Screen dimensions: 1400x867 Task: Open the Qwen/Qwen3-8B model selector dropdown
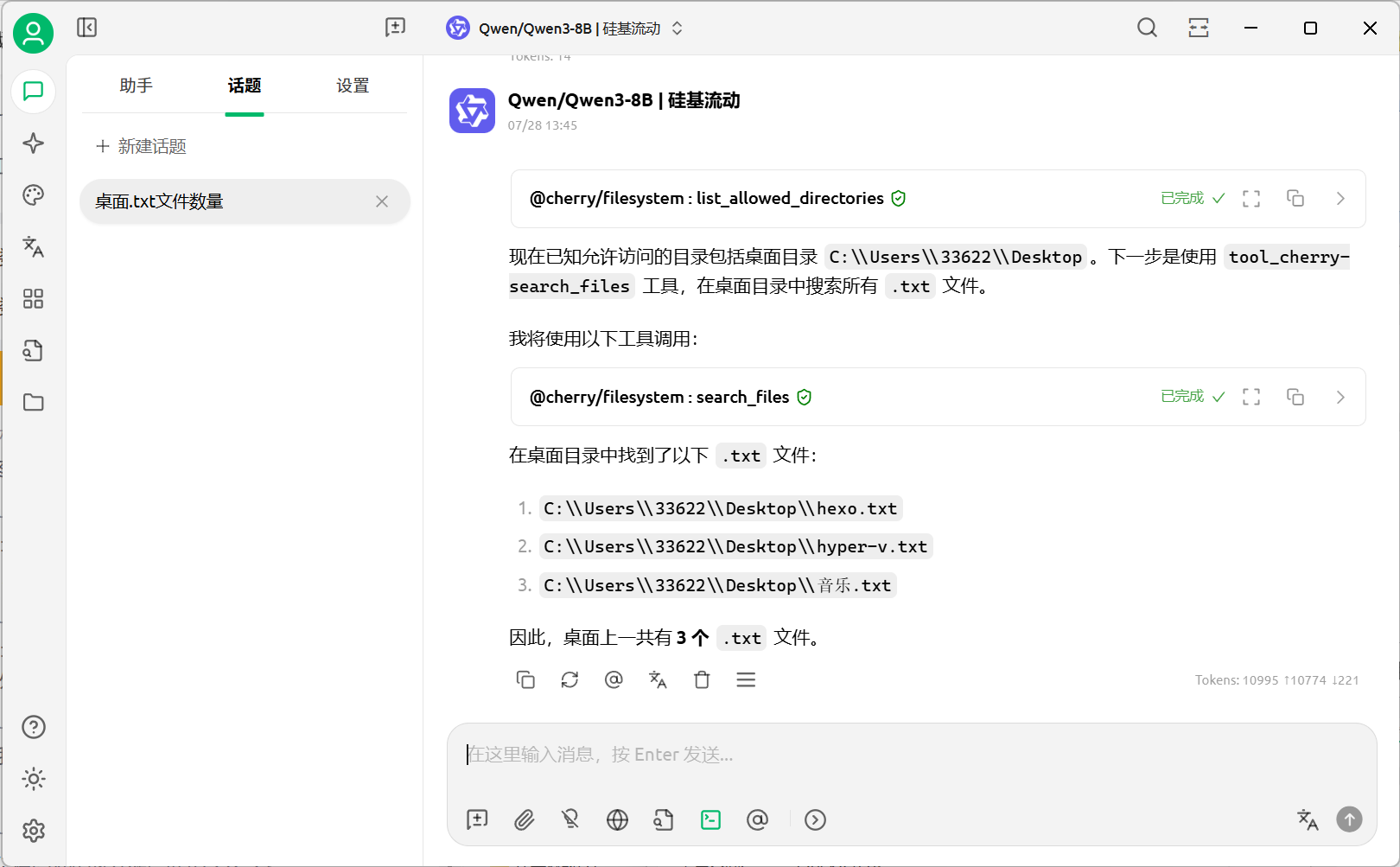tap(565, 29)
